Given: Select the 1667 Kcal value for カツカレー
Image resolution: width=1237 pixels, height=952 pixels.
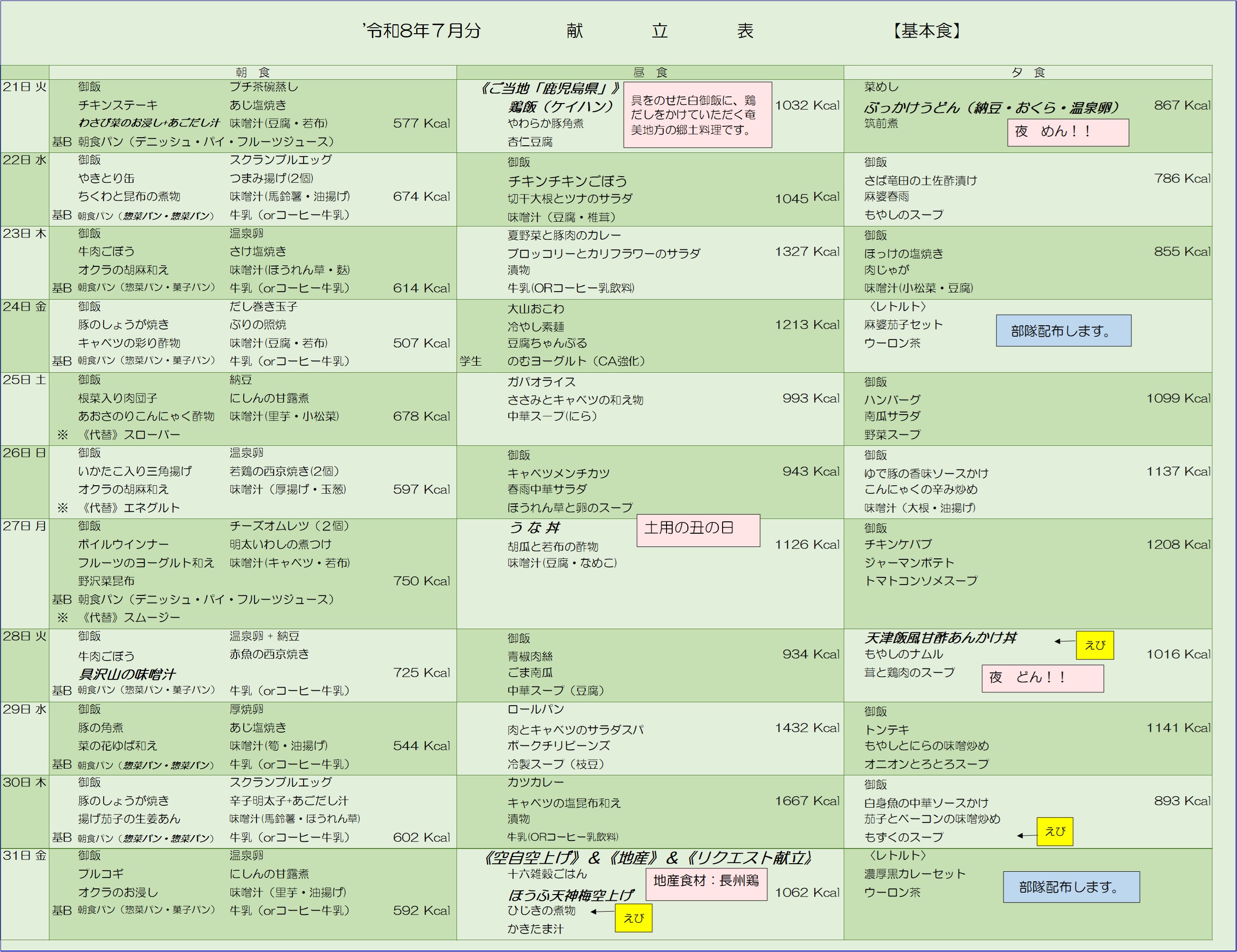Looking at the screenshot, I should pyautogui.click(x=807, y=801).
